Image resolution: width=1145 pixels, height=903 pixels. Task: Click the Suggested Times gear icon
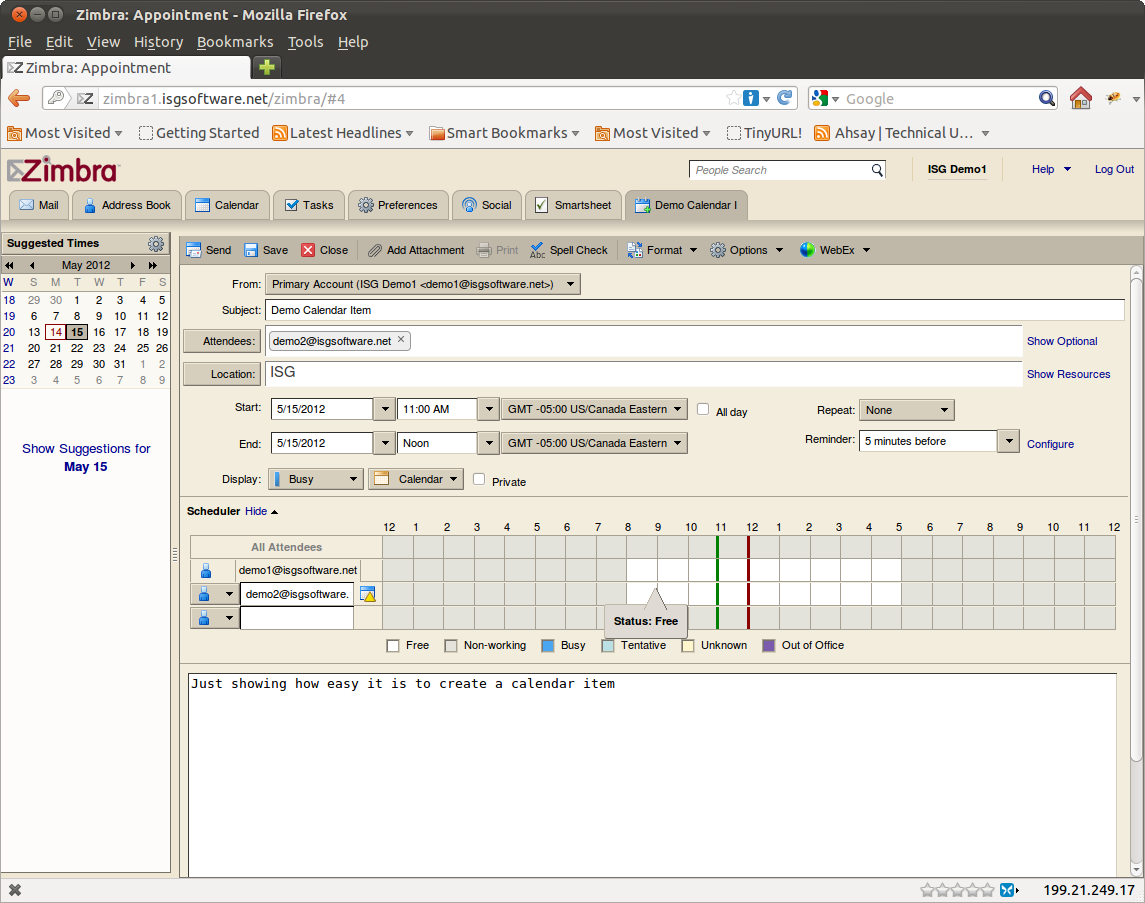tap(156, 243)
